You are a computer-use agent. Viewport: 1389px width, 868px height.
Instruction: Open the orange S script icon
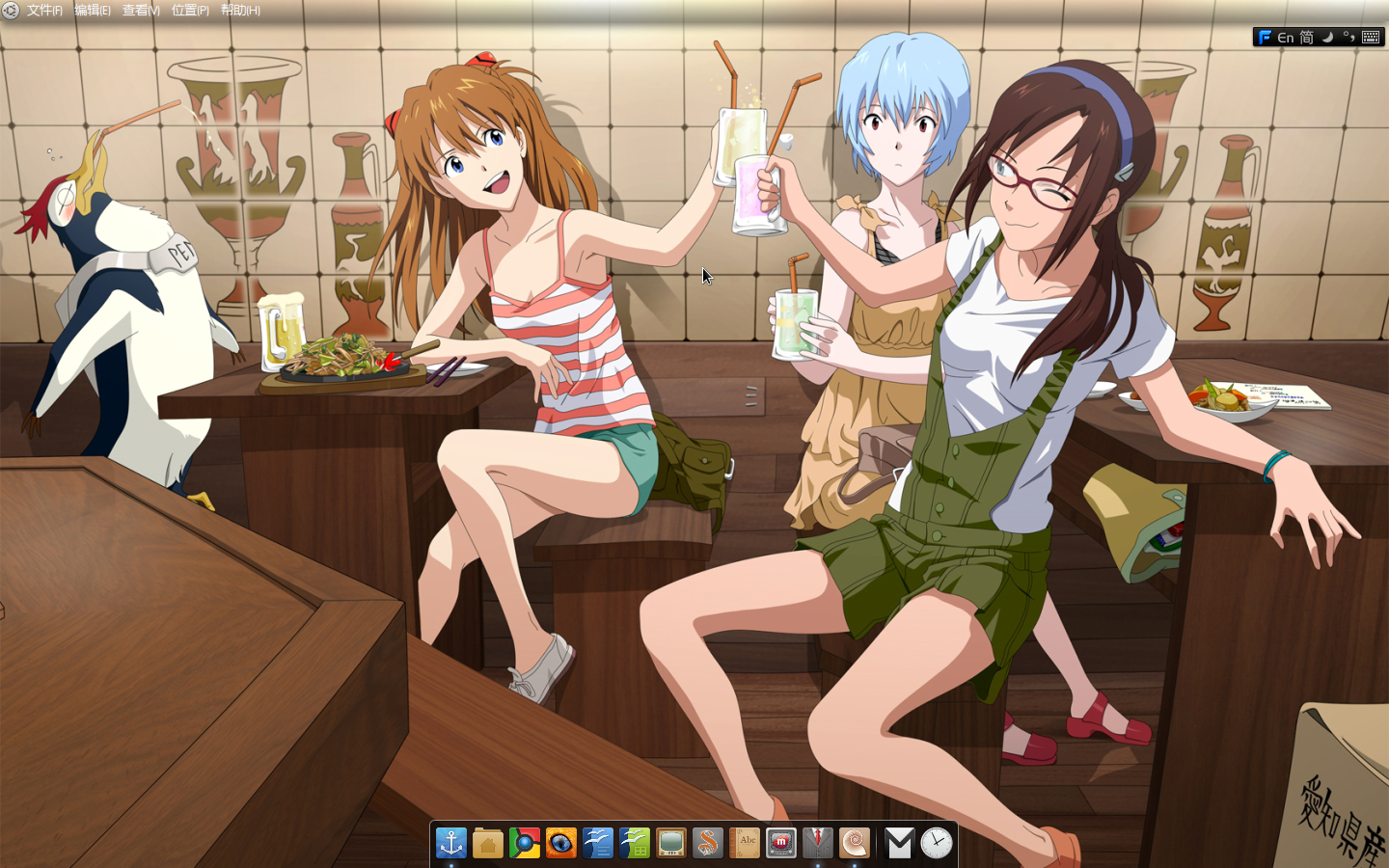[708, 843]
